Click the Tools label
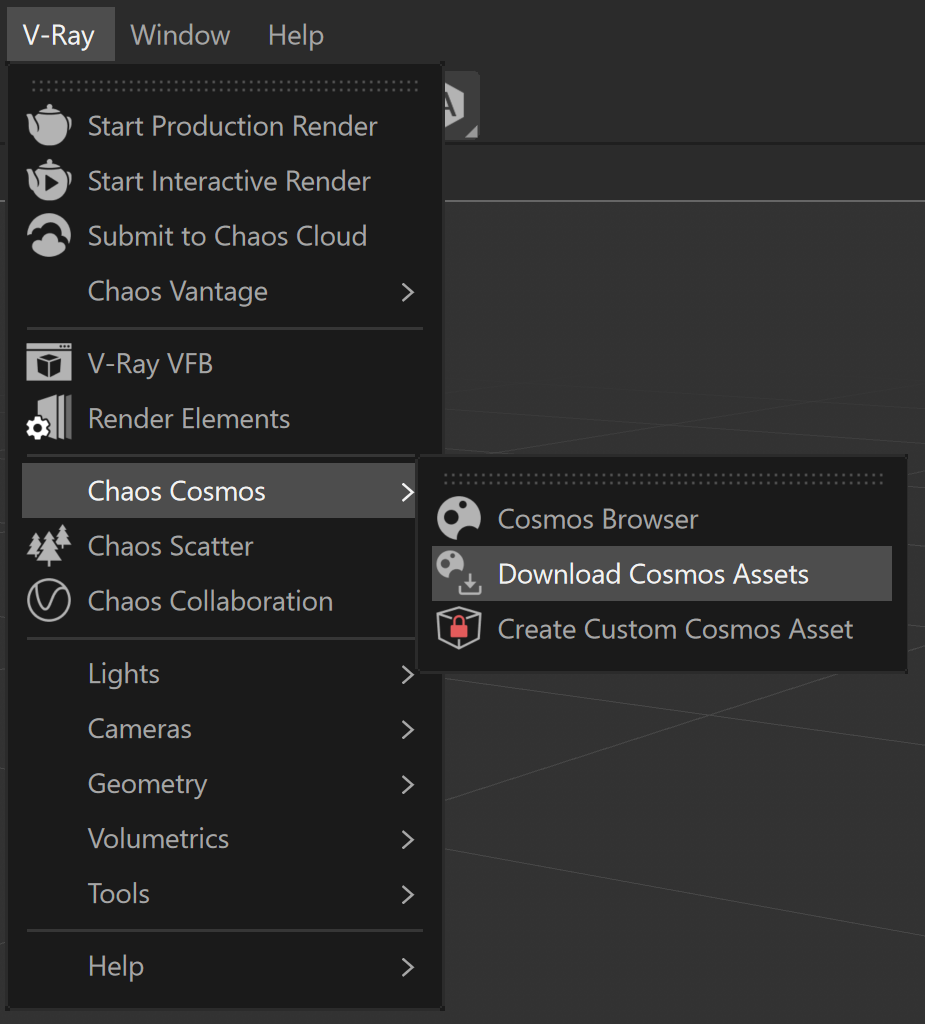Image resolution: width=925 pixels, height=1024 pixels. [x=119, y=893]
